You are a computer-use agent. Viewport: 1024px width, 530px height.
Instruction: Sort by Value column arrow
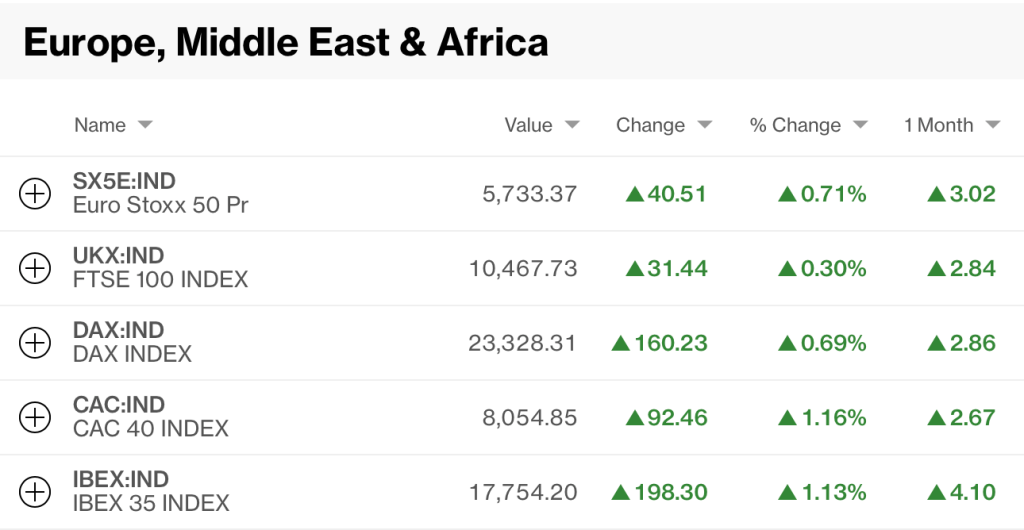click(x=572, y=125)
